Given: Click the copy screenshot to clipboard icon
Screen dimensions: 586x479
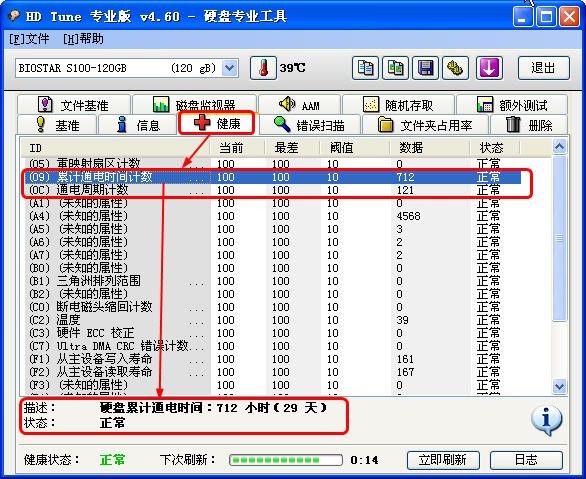Looking at the screenshot, I should 395,68.
